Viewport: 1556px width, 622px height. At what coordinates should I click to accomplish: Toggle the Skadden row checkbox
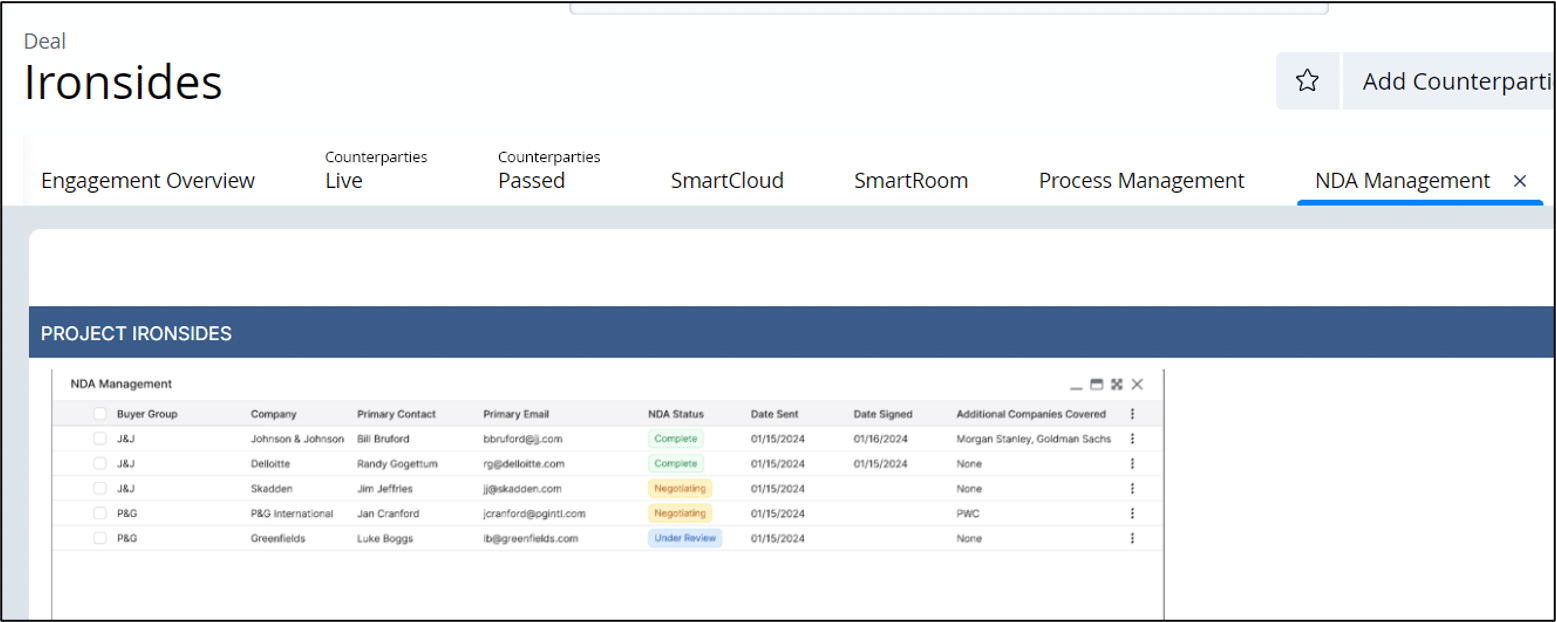point(100,489)
